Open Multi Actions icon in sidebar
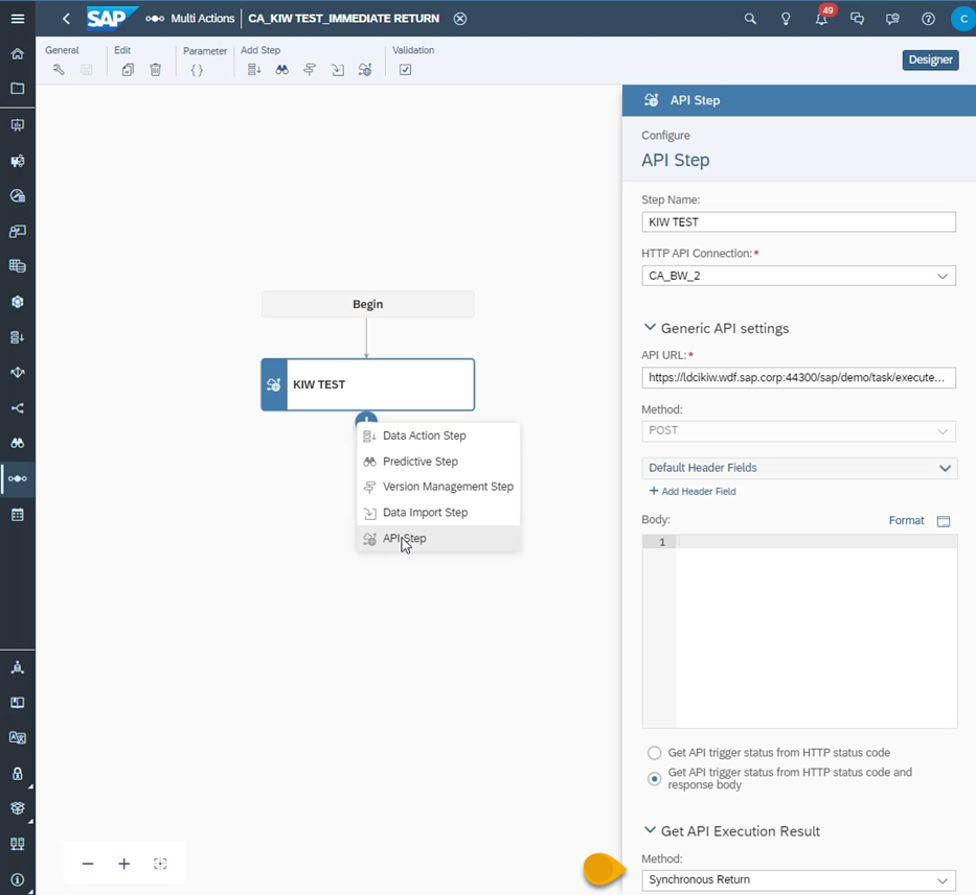The height and width of the screenshot is (895, 976). pos(17,479)
